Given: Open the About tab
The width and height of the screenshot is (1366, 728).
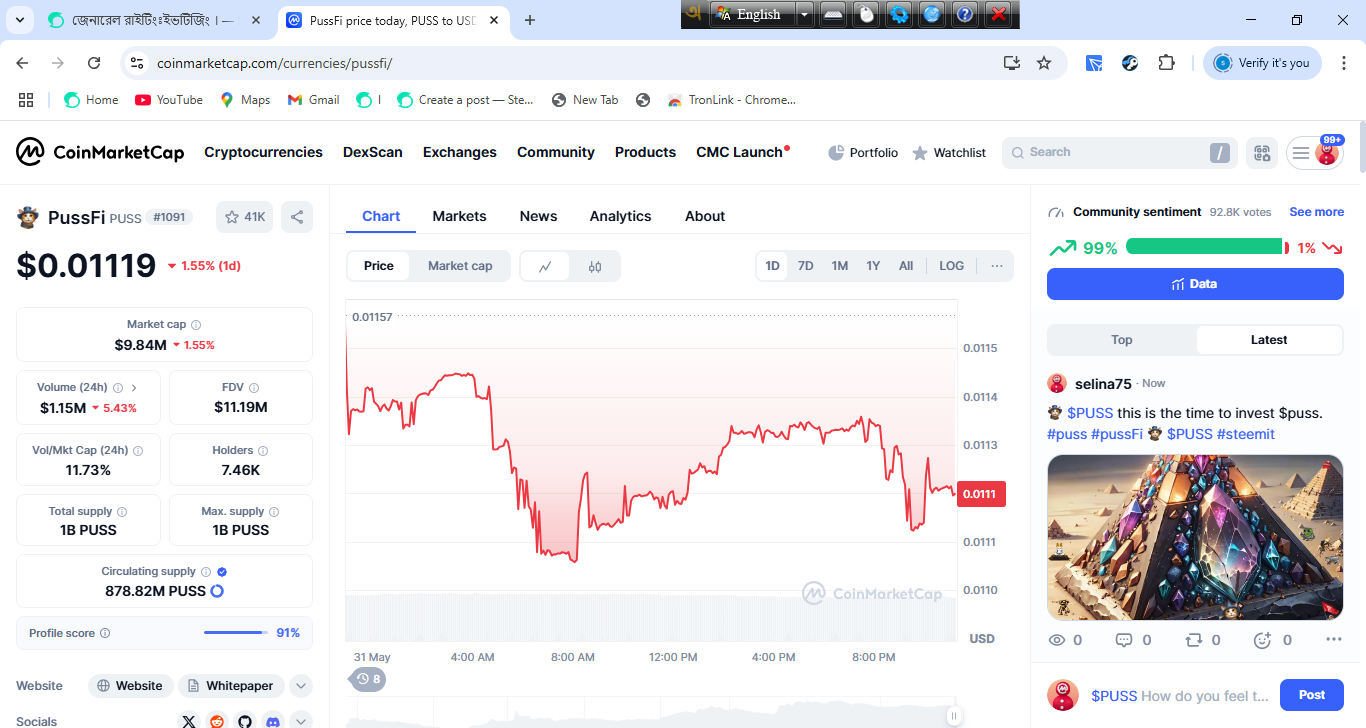Looking at the screenshot, I should [x=705, y=216].
